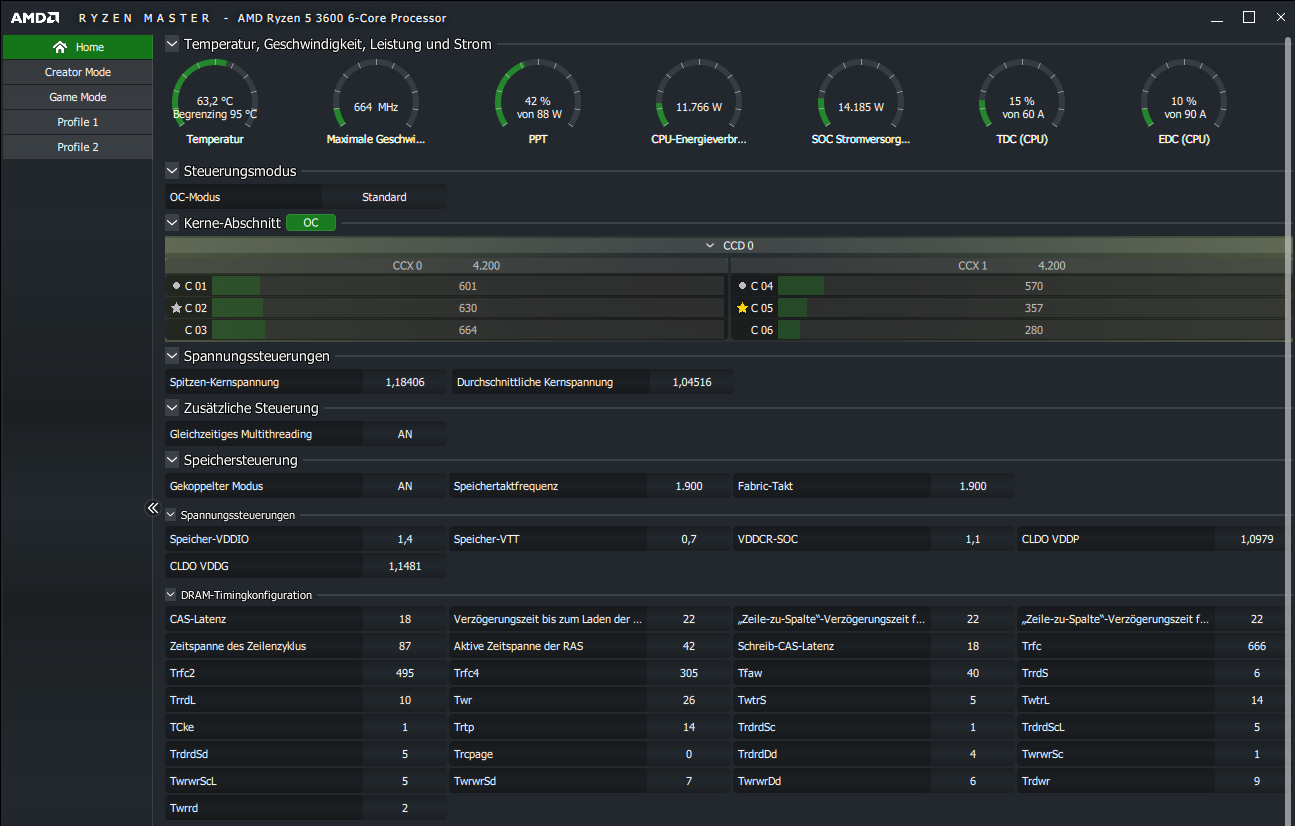
Task: Collapse the CCD 0 core group
Action: (711, 245)
